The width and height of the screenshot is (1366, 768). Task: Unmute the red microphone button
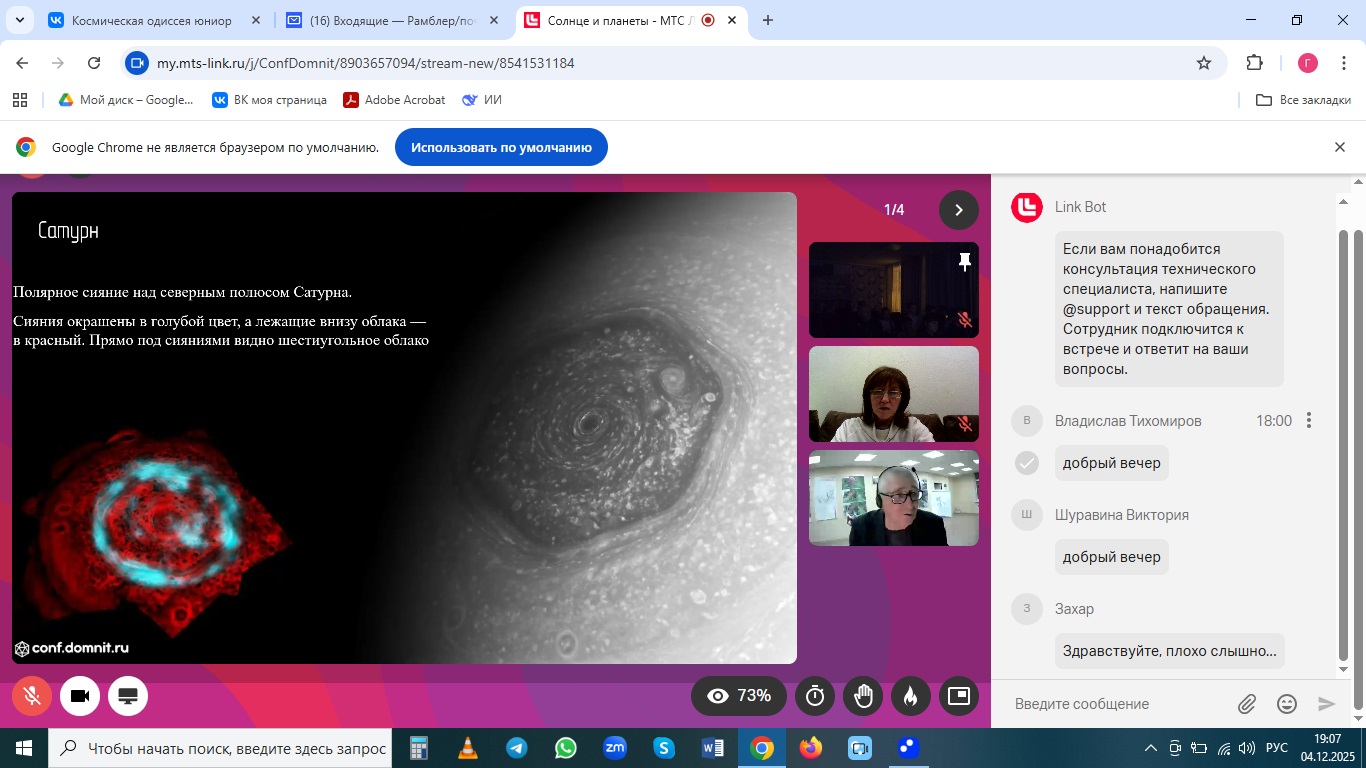tap(32, 696)
